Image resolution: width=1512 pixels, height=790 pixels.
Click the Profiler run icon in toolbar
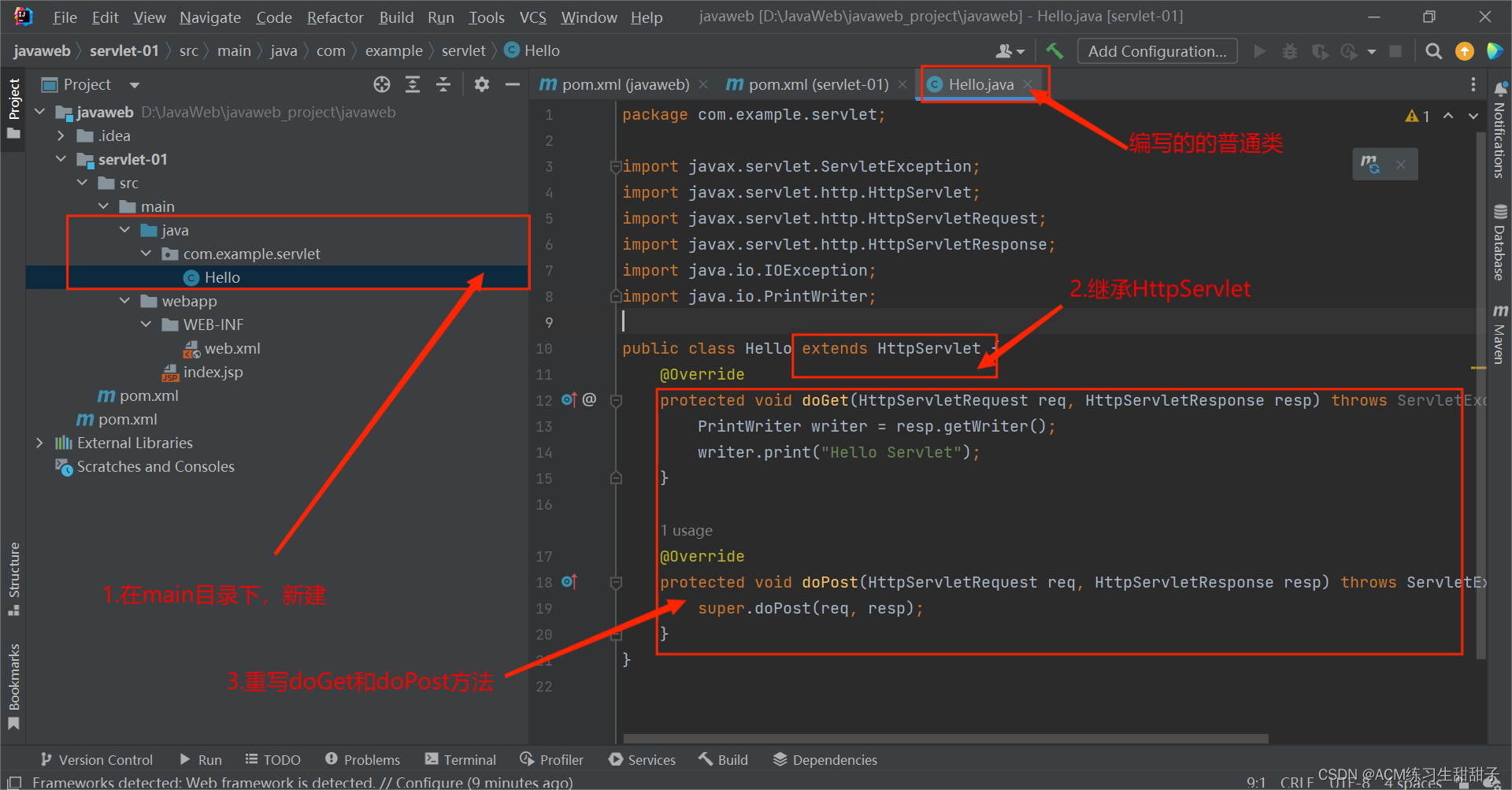click(1349, 51)
